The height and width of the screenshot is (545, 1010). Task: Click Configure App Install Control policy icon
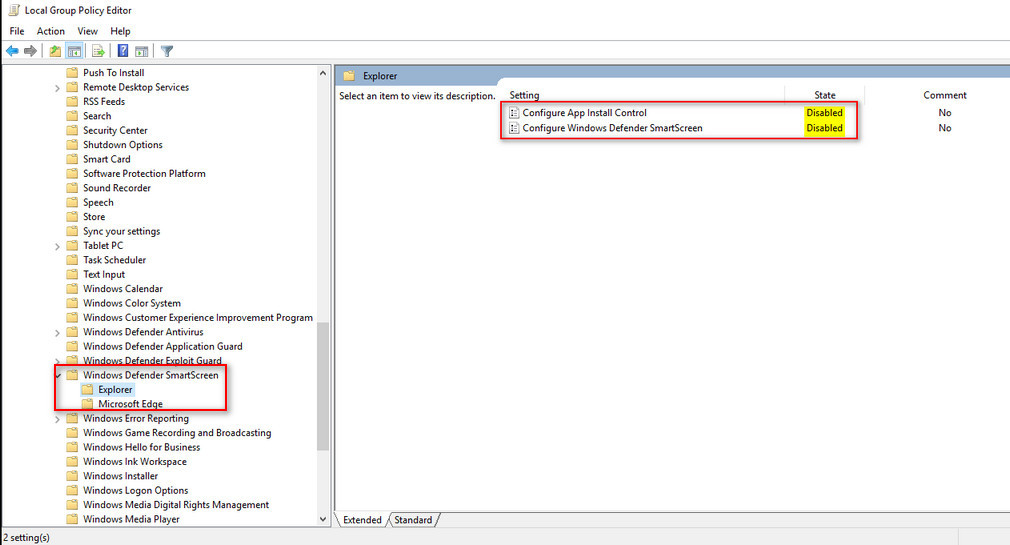[x=513, y=113]
